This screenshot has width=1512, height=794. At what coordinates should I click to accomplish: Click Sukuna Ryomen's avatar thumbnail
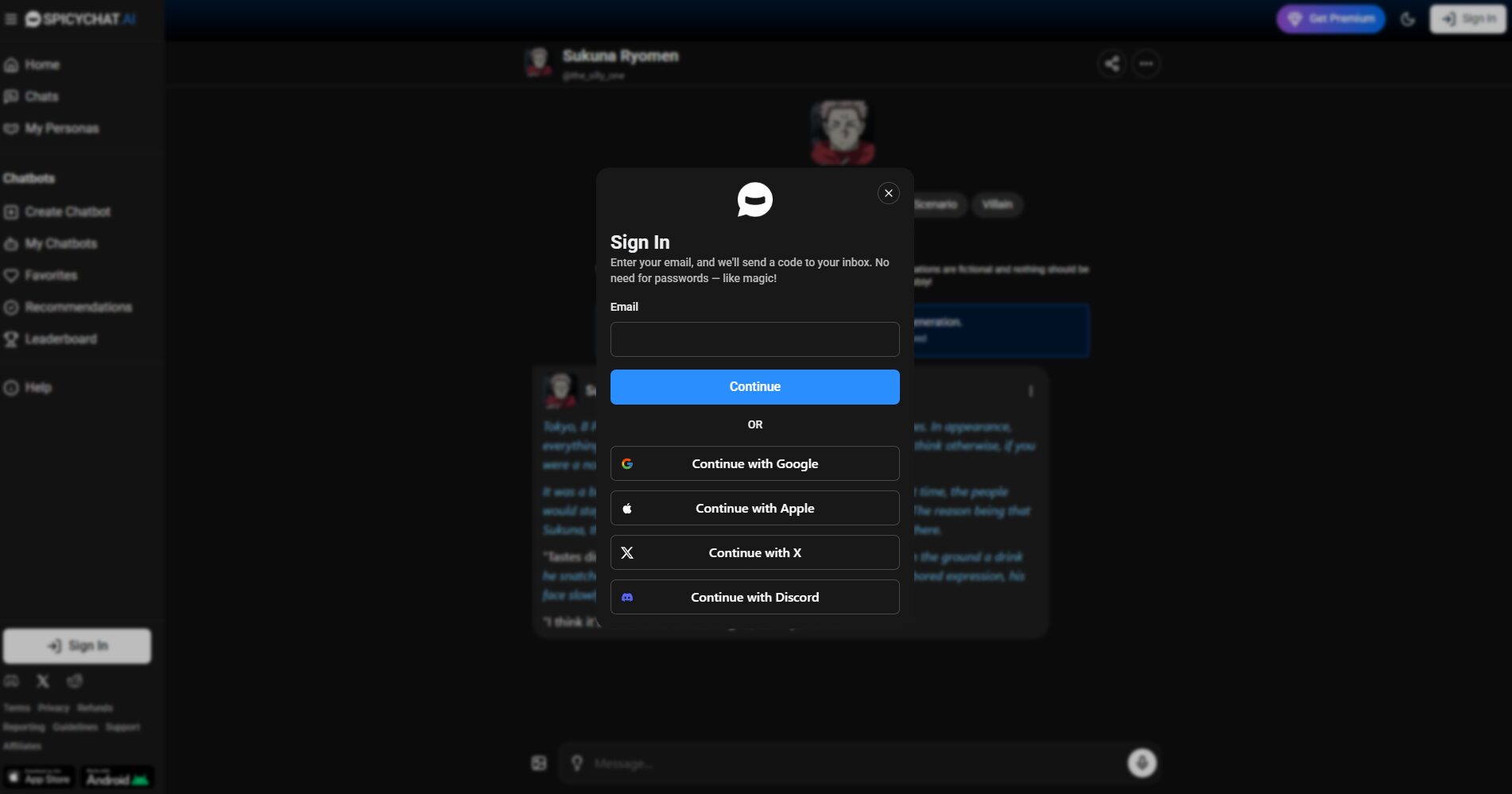[x=538, y=62]
